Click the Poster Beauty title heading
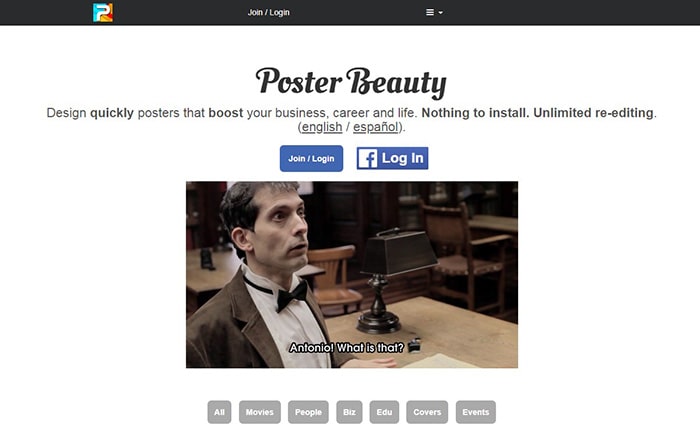Image resolution: width=700 pixels, height=443 pixels. tap(351, 83)
